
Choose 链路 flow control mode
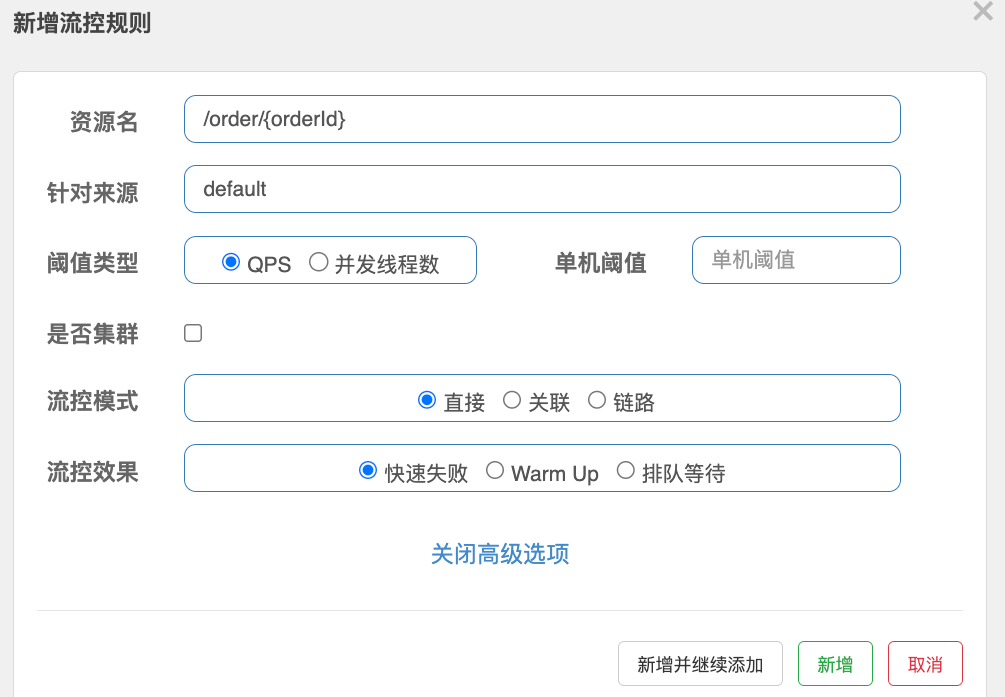(597, 400)
